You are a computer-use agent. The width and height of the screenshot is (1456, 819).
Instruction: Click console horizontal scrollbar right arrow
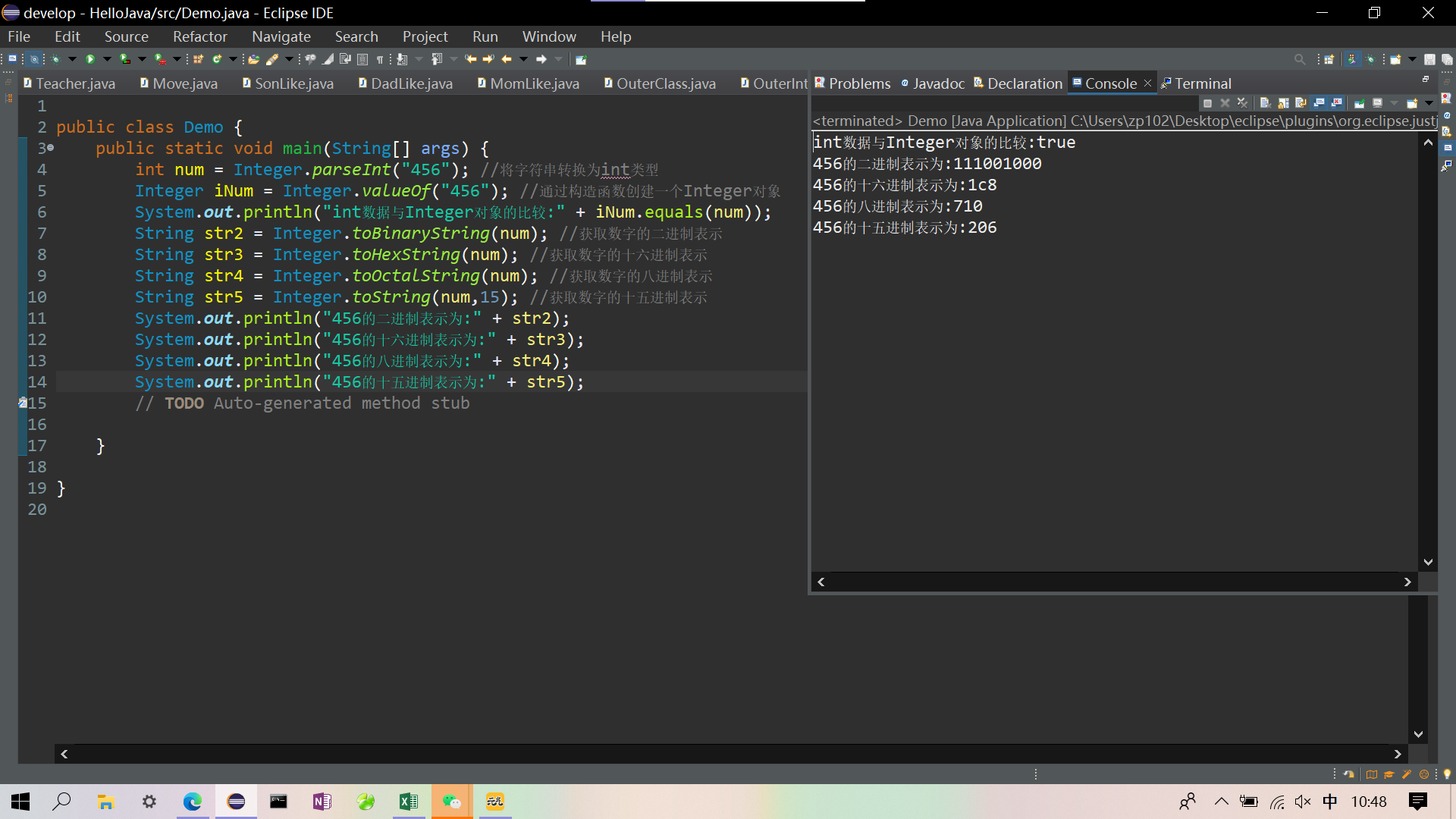pyautogui.click(x=1407, y=582)
